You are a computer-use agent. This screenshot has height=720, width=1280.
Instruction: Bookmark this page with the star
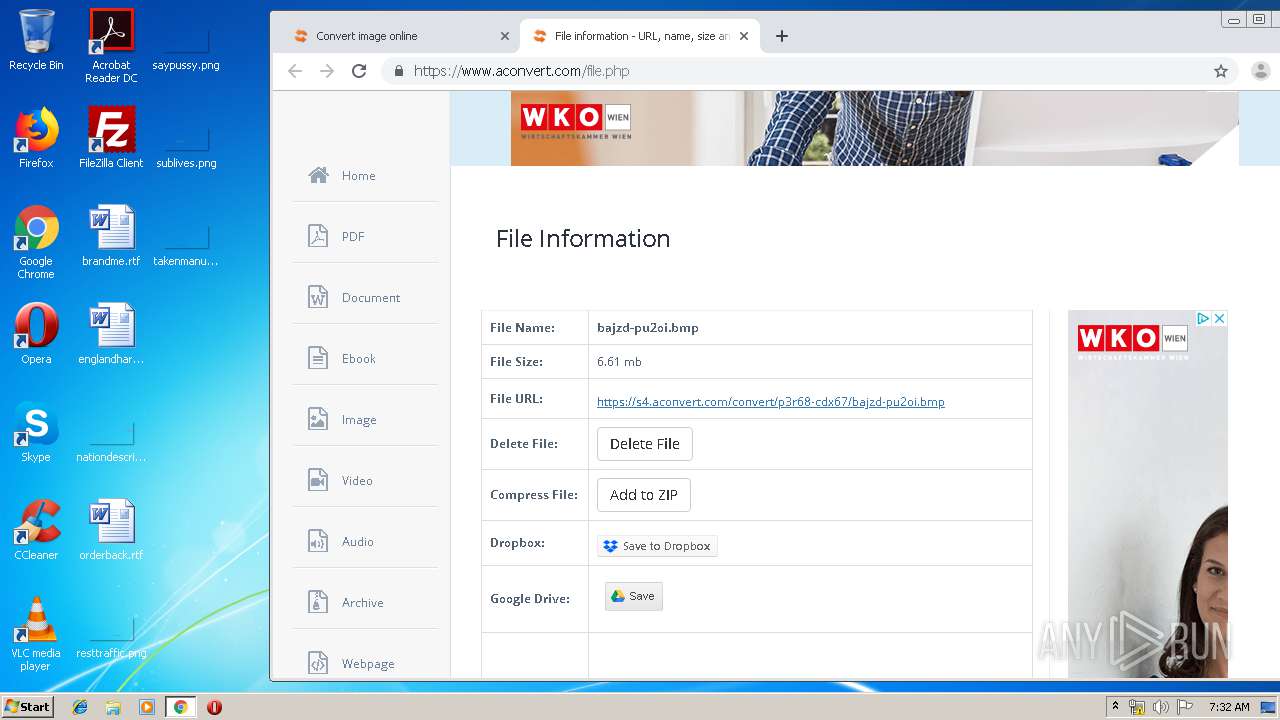pos(1221,71)
